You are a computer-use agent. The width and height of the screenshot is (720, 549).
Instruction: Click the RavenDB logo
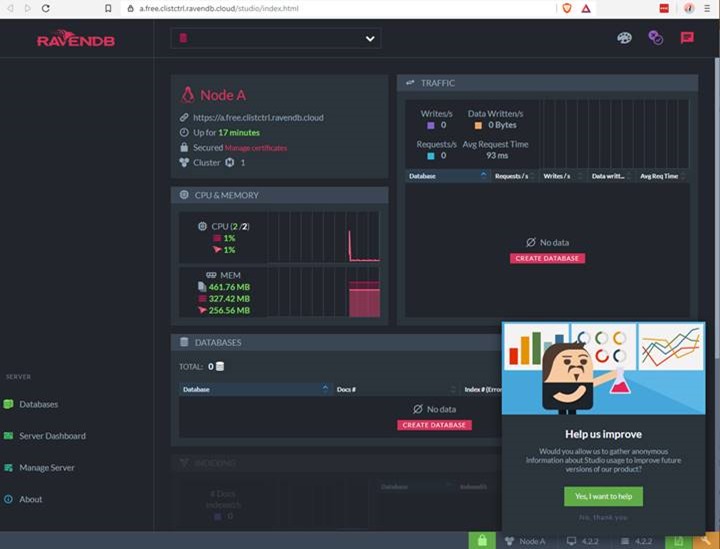[x=76, y=39]
